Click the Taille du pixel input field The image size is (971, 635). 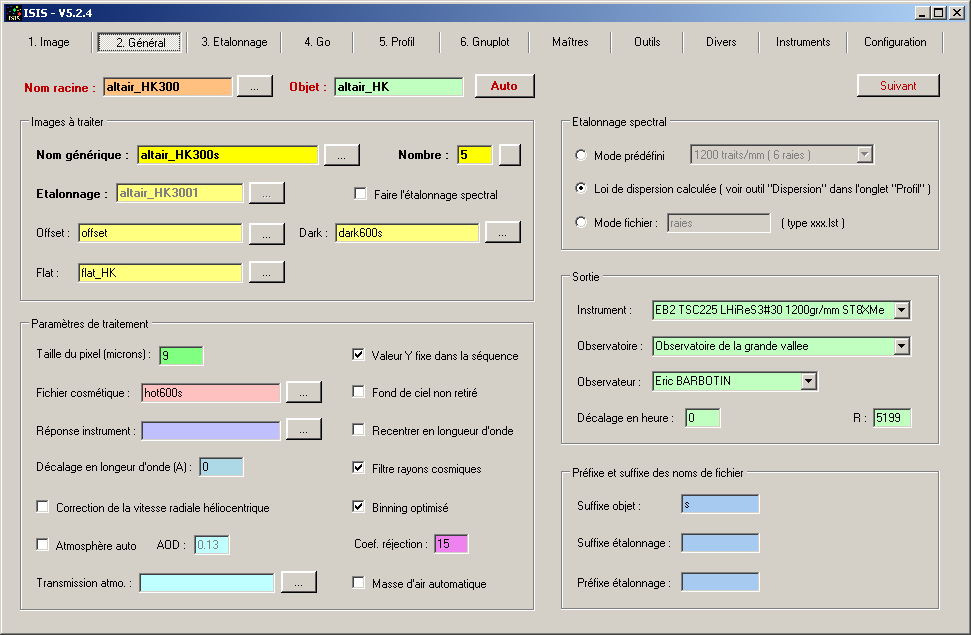click(181, 356)
